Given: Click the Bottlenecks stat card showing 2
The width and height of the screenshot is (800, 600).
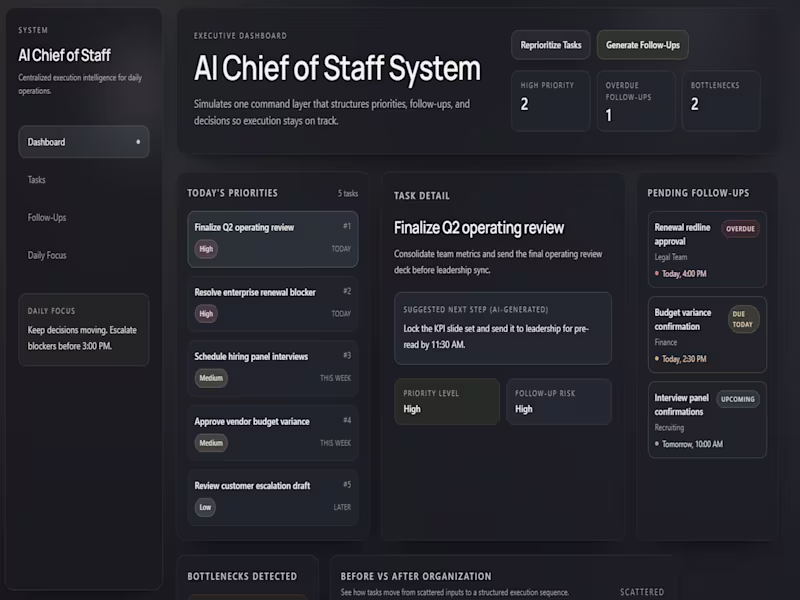Looking at the screenshot, I should click(x=721, y=101).
